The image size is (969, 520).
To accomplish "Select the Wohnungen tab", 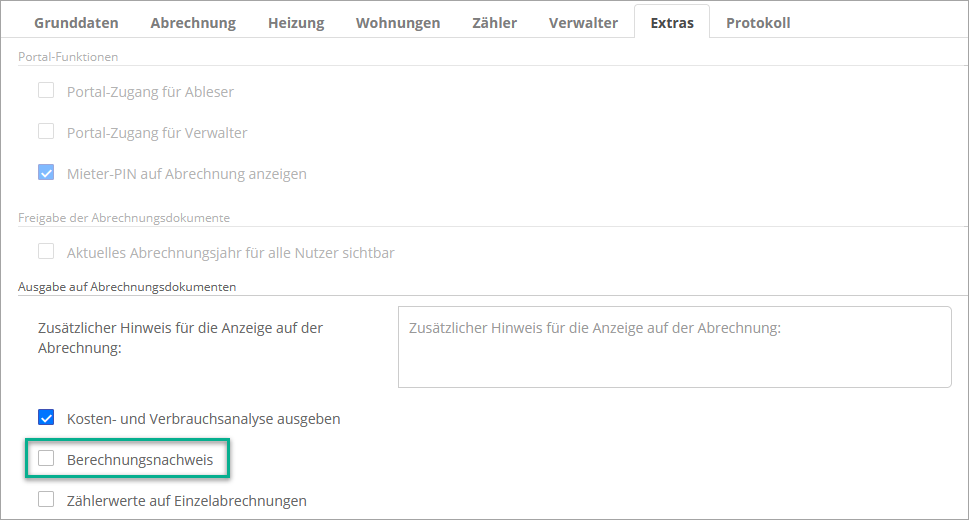I will (x=397, y=22).
